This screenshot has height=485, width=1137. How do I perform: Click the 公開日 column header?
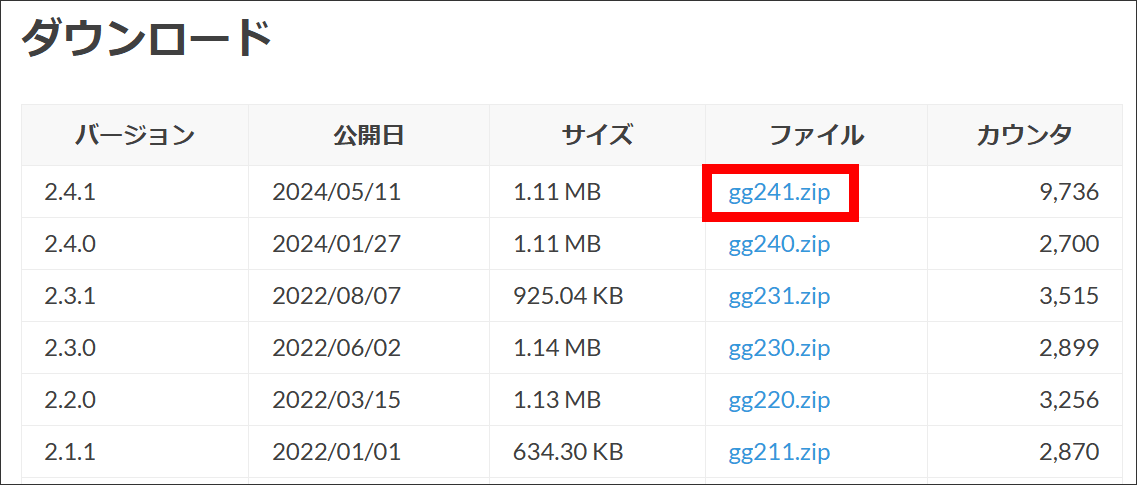[x=368, y=135]
